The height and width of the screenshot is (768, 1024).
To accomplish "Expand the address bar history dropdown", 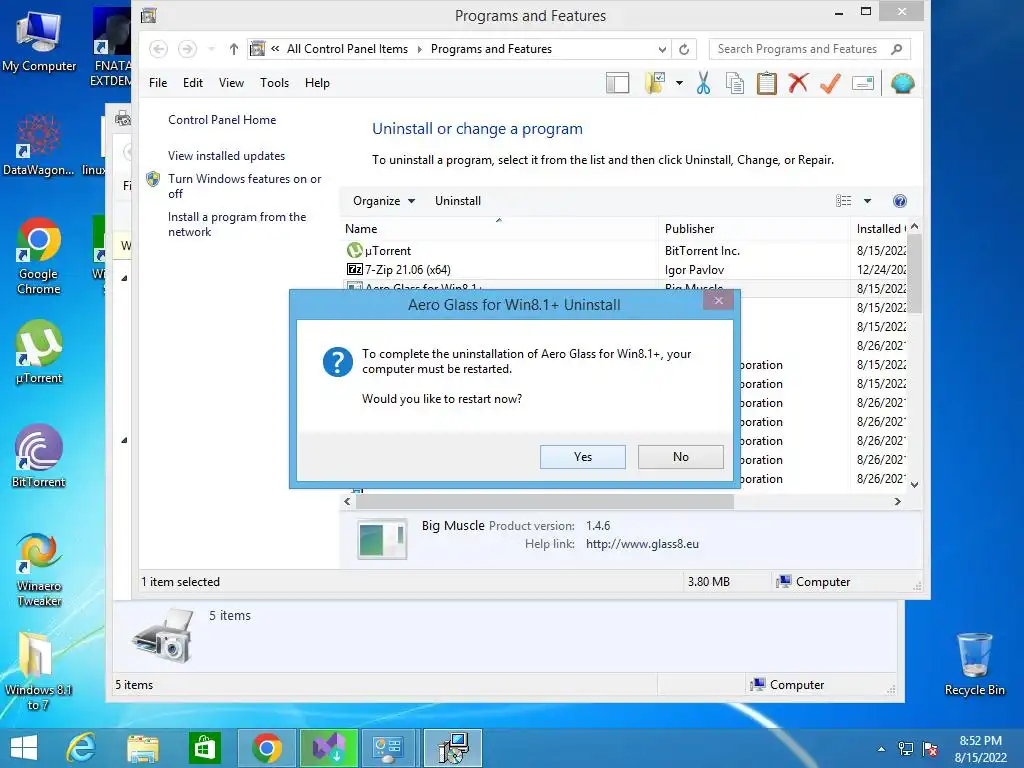I will click(x=662, y=50).
